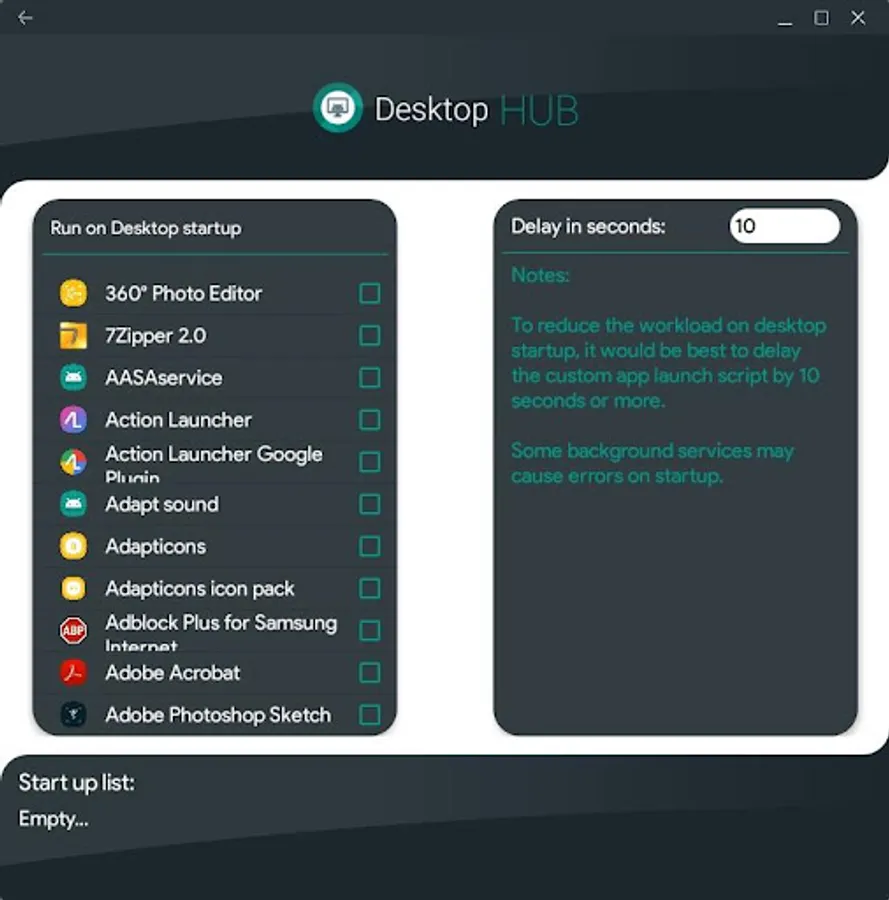Viewport: 889px width, 900px height.
Task: Close the Desktop HUB window
Action: click(x=858, y=18)
